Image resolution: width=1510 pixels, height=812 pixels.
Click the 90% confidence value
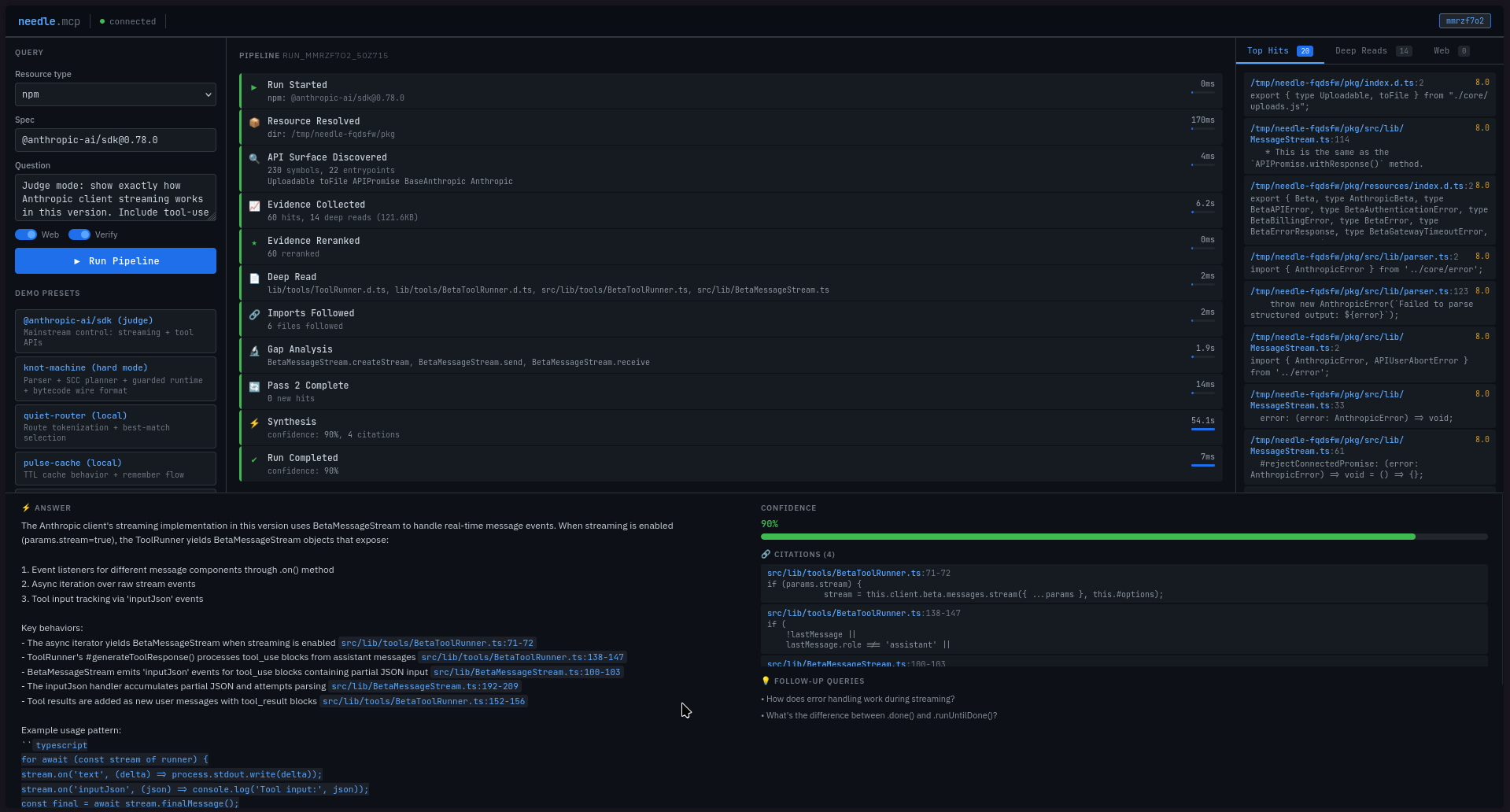770,524
